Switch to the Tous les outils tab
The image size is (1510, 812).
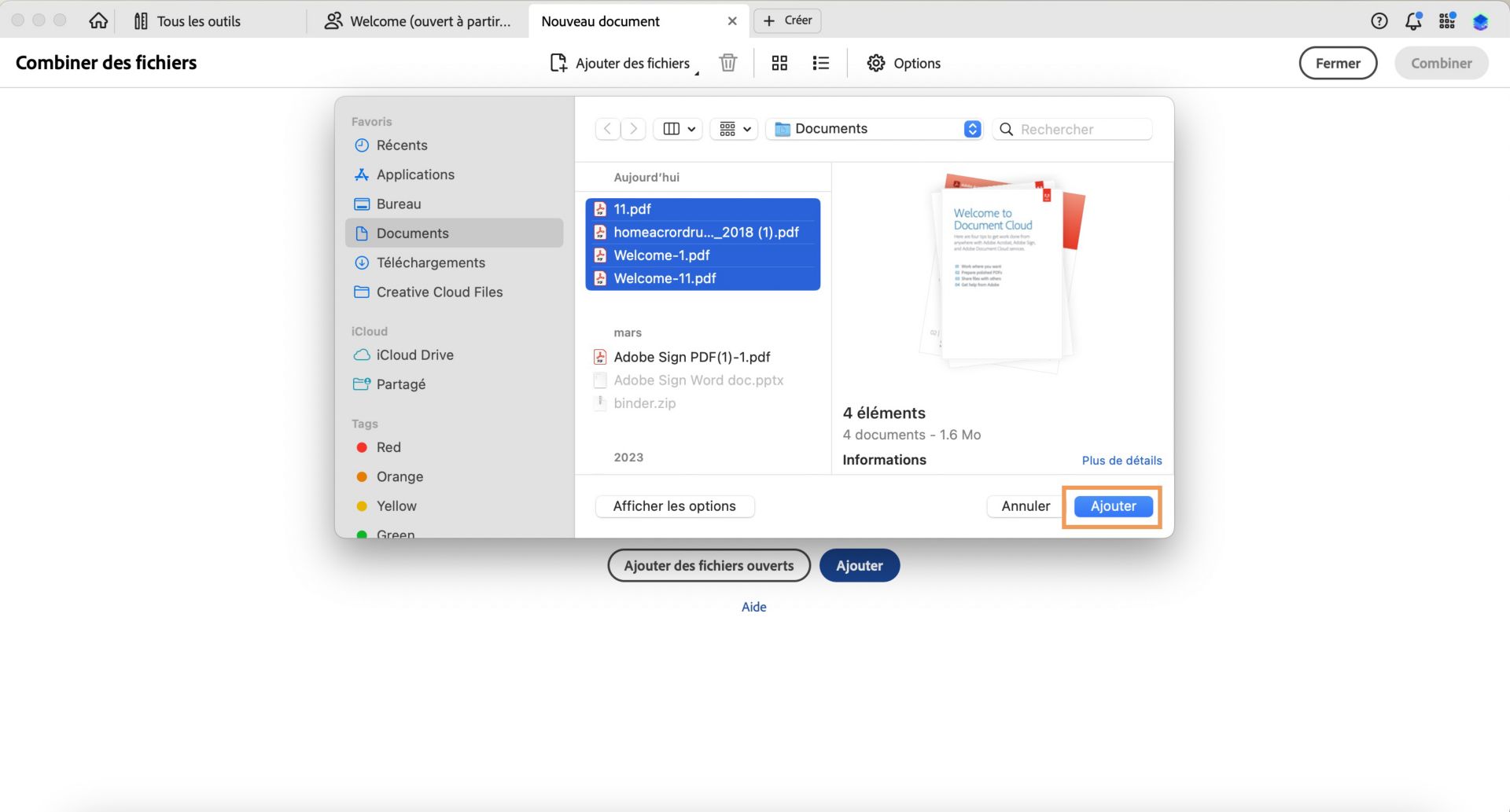187,21
